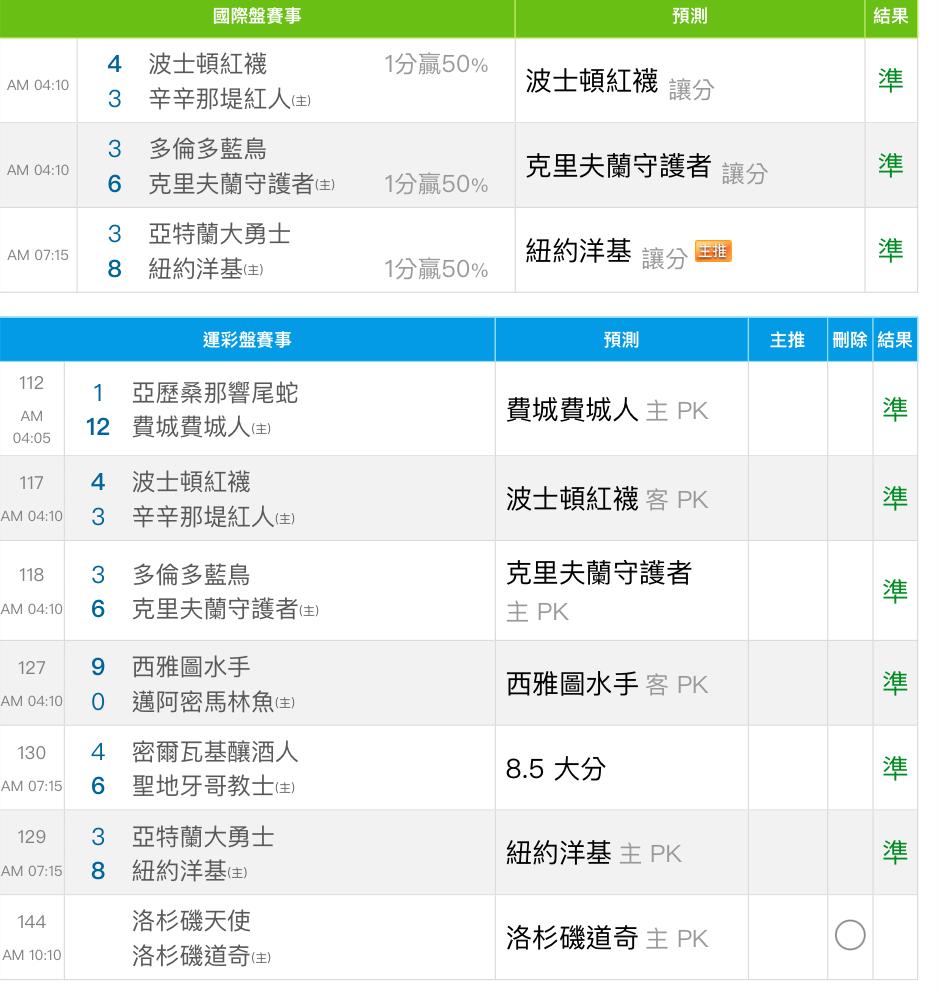Click the 刪除 column header
The width and height of the screenshot is (938, 999).
click(x=849, y=340)
